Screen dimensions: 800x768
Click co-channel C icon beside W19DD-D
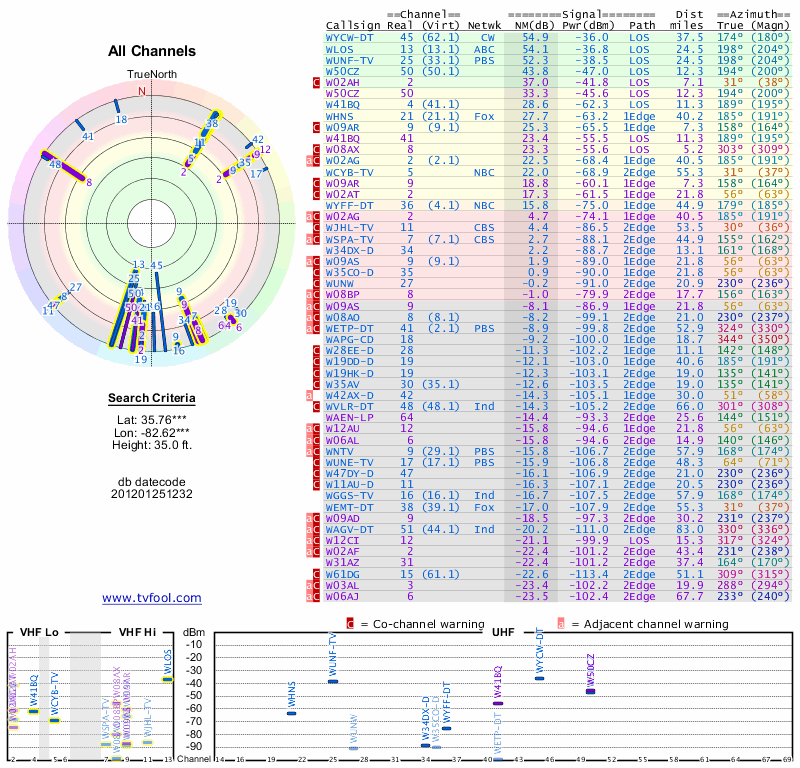pos(316,362)
